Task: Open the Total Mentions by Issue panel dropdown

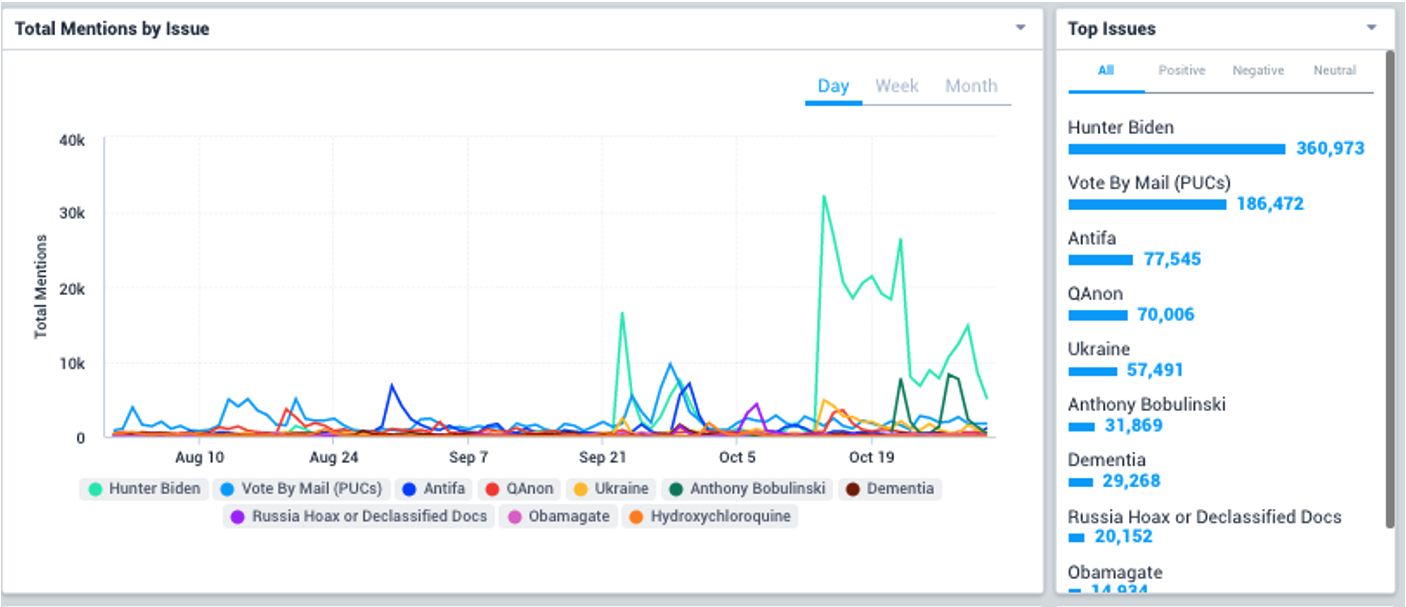Action: [1020, 28]
